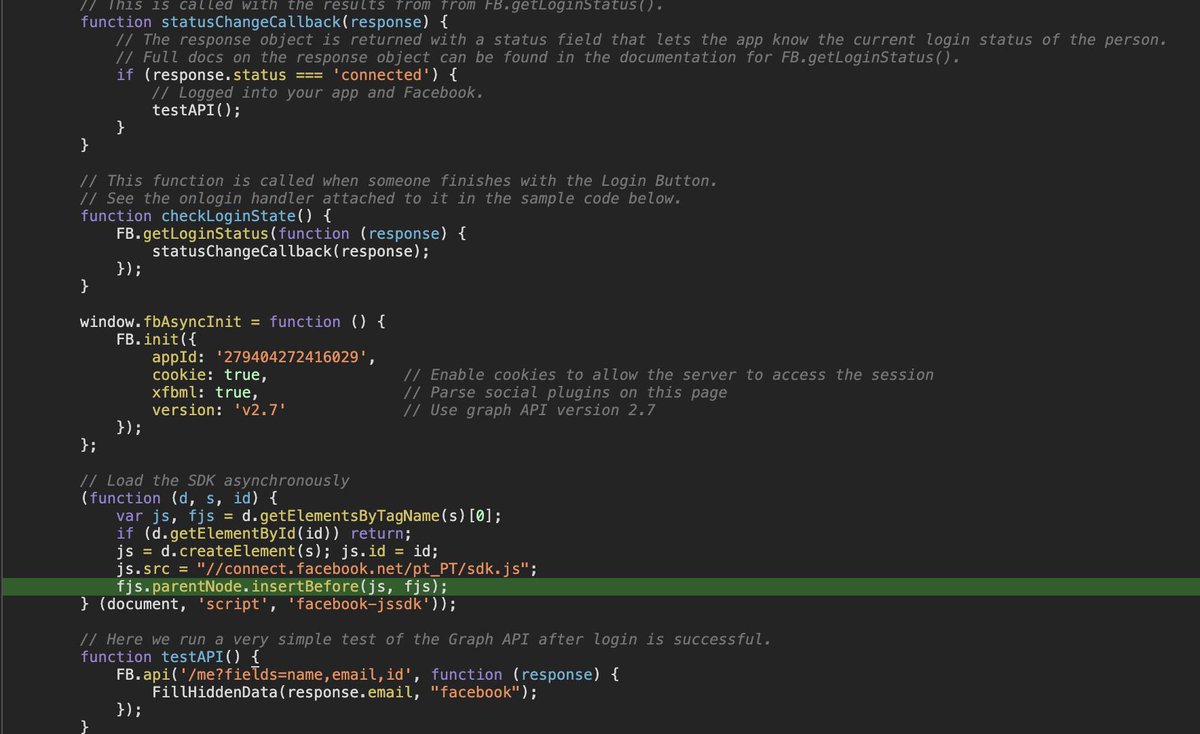The height and width of the screenshot is (734, 1200).
Task: Click the FB.init({ call
Action: pos(156,340)
